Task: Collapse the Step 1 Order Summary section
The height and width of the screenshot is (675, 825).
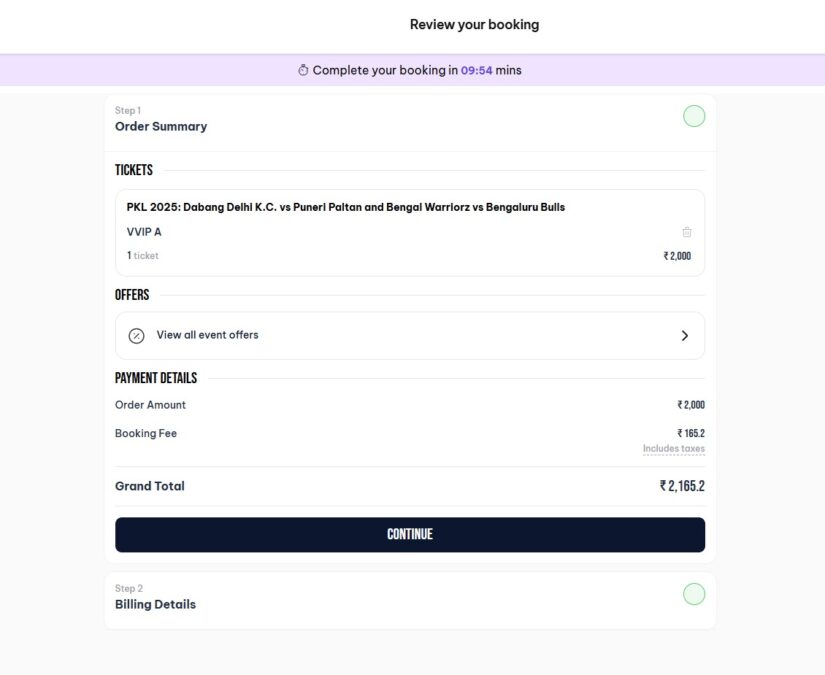Action: pyautogui.click(x=161, y=126)
